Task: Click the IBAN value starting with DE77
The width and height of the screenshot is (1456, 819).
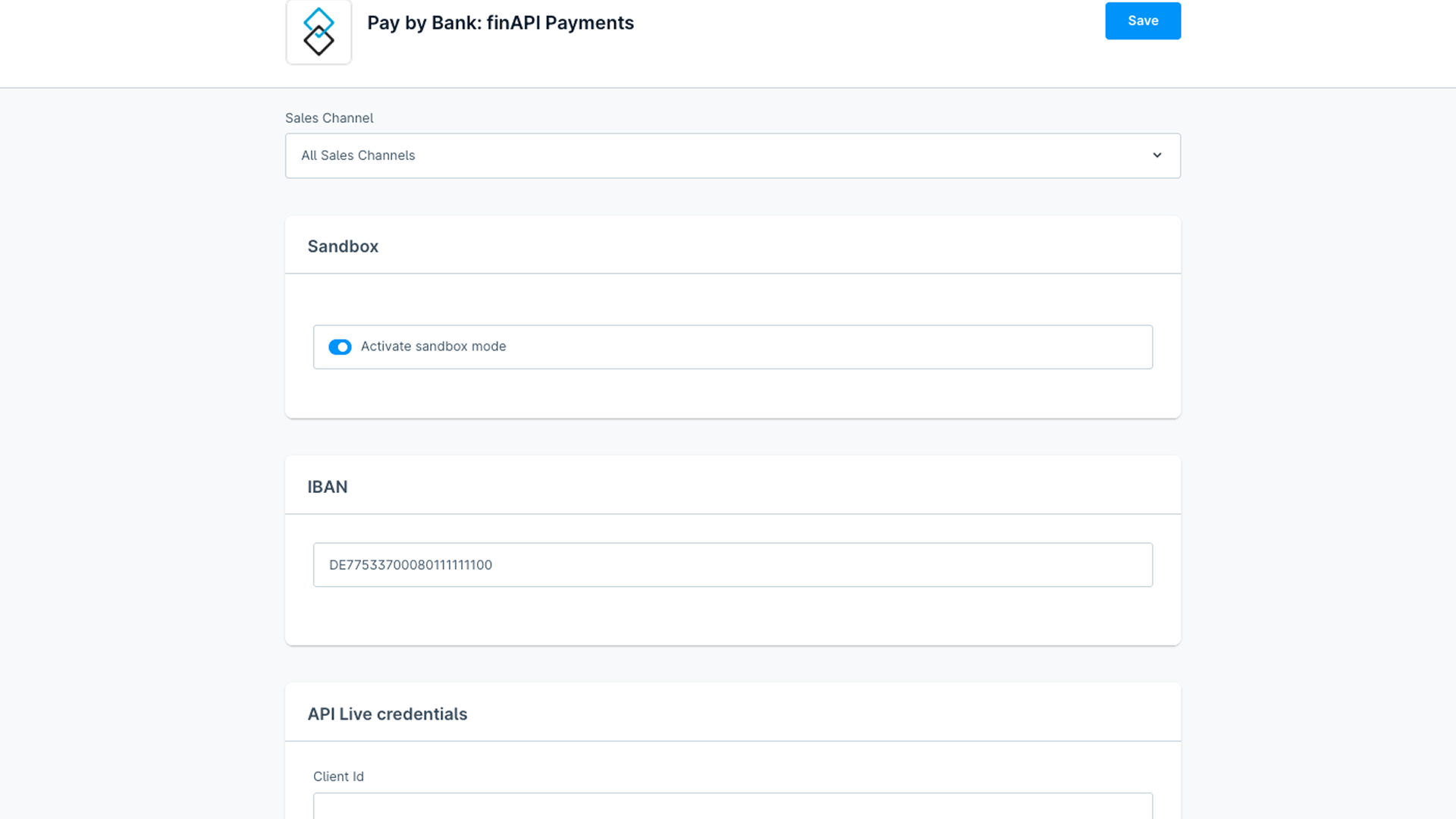Action: click(410, 565)
